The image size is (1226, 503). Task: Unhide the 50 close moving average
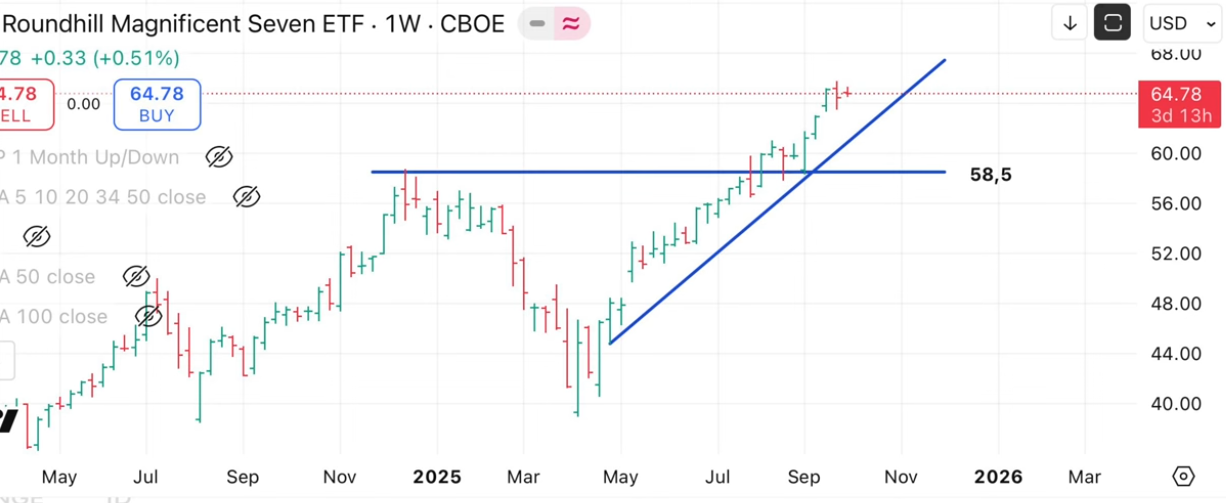tap(136, 277)
